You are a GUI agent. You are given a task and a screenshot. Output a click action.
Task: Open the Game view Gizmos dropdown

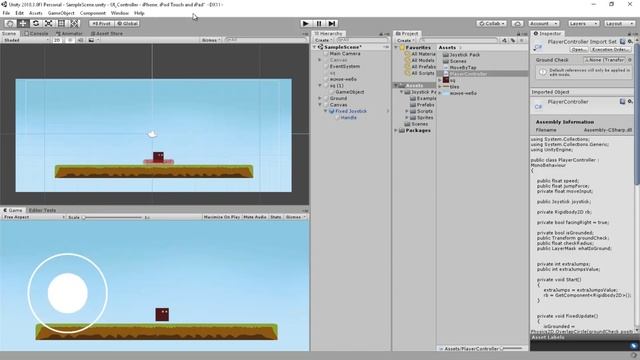tap(296, 217)
